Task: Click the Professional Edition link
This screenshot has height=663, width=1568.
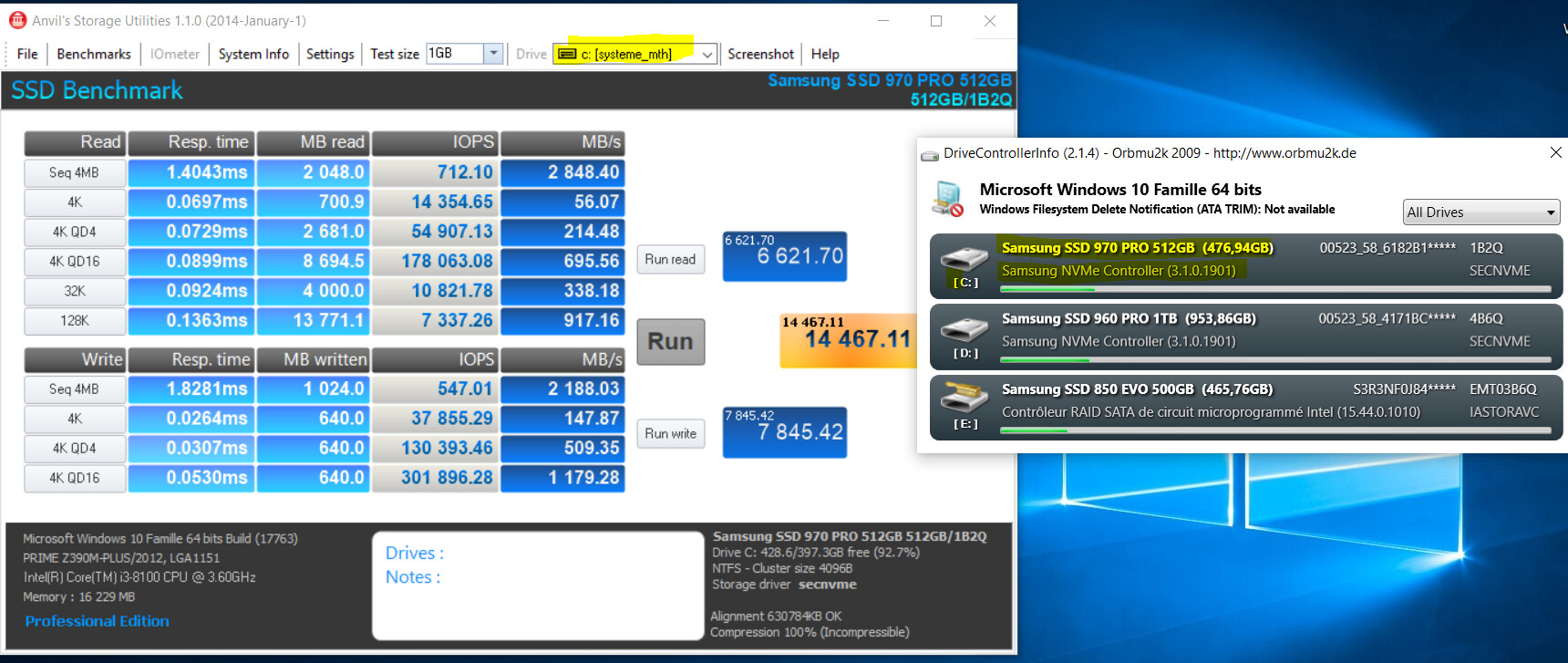Action: (97, 621)
